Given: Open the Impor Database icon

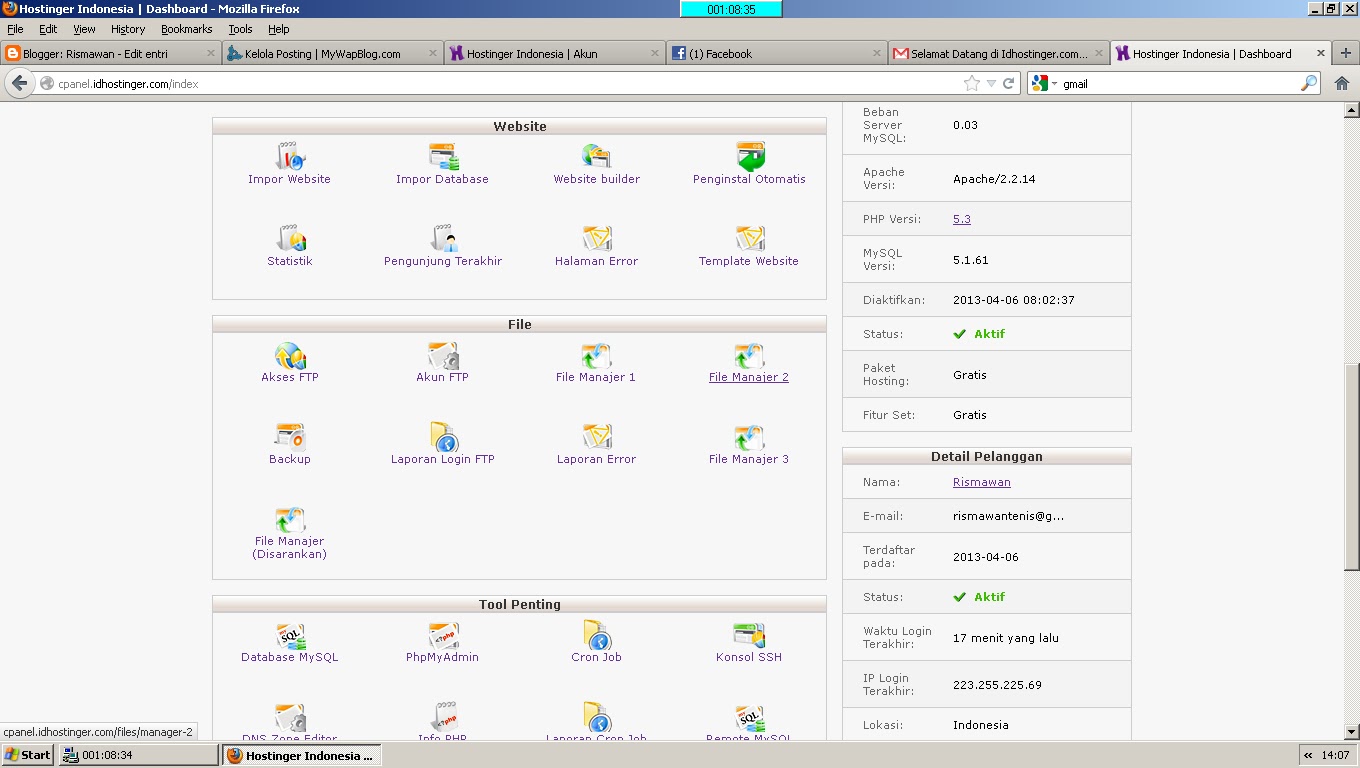Looking at the screenshot, I should click(x=443, y=156).
